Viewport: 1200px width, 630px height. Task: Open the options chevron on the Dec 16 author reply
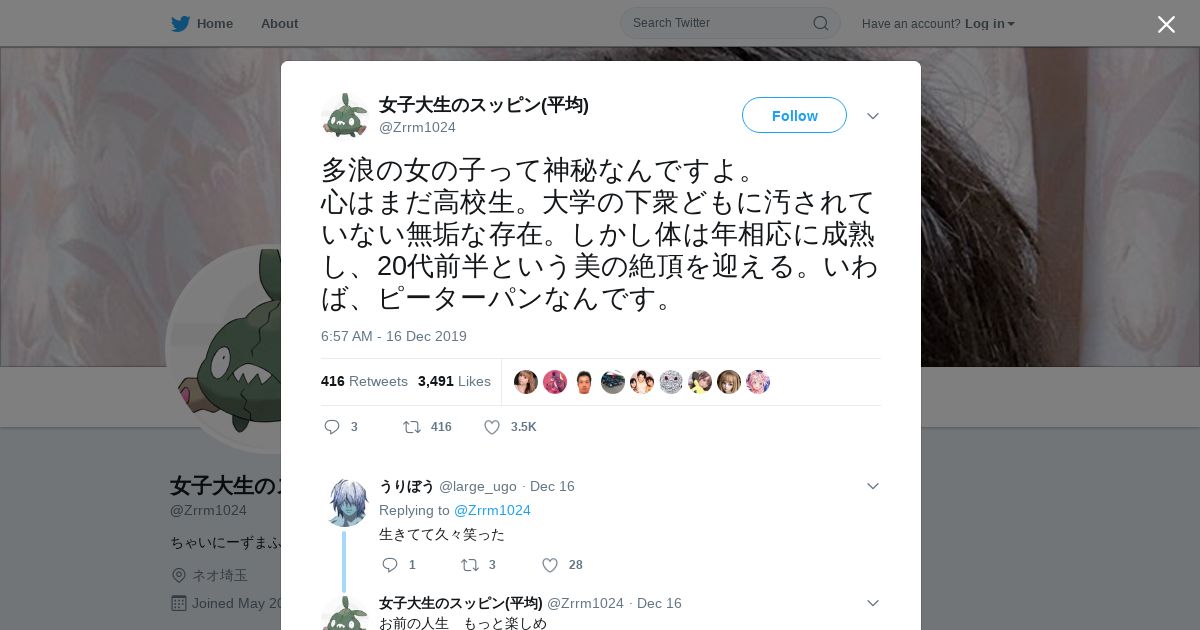coord(873,603)
